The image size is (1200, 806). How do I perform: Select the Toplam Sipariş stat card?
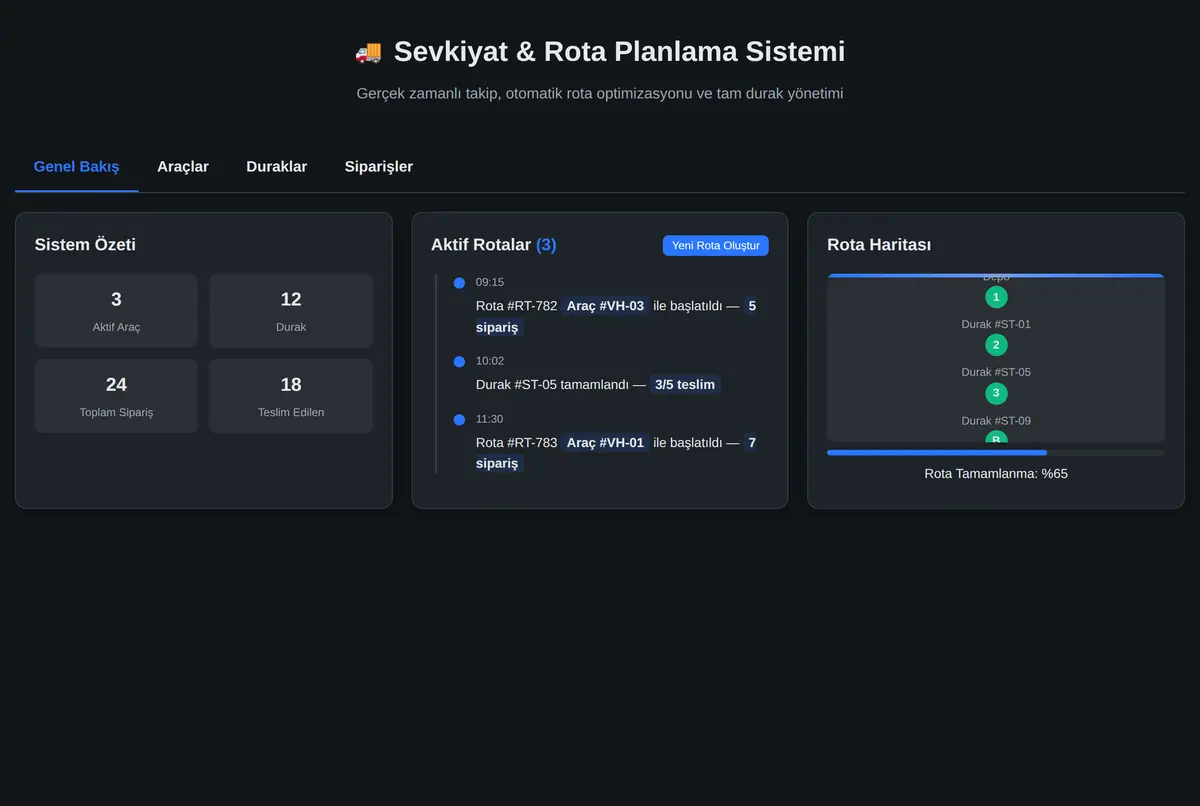[x=116, y=396]
